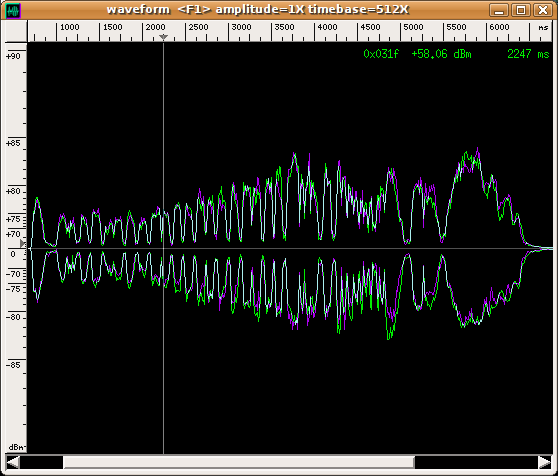Click the left scroll arrow of horizontal scrollbar

[x=13, y=462]
